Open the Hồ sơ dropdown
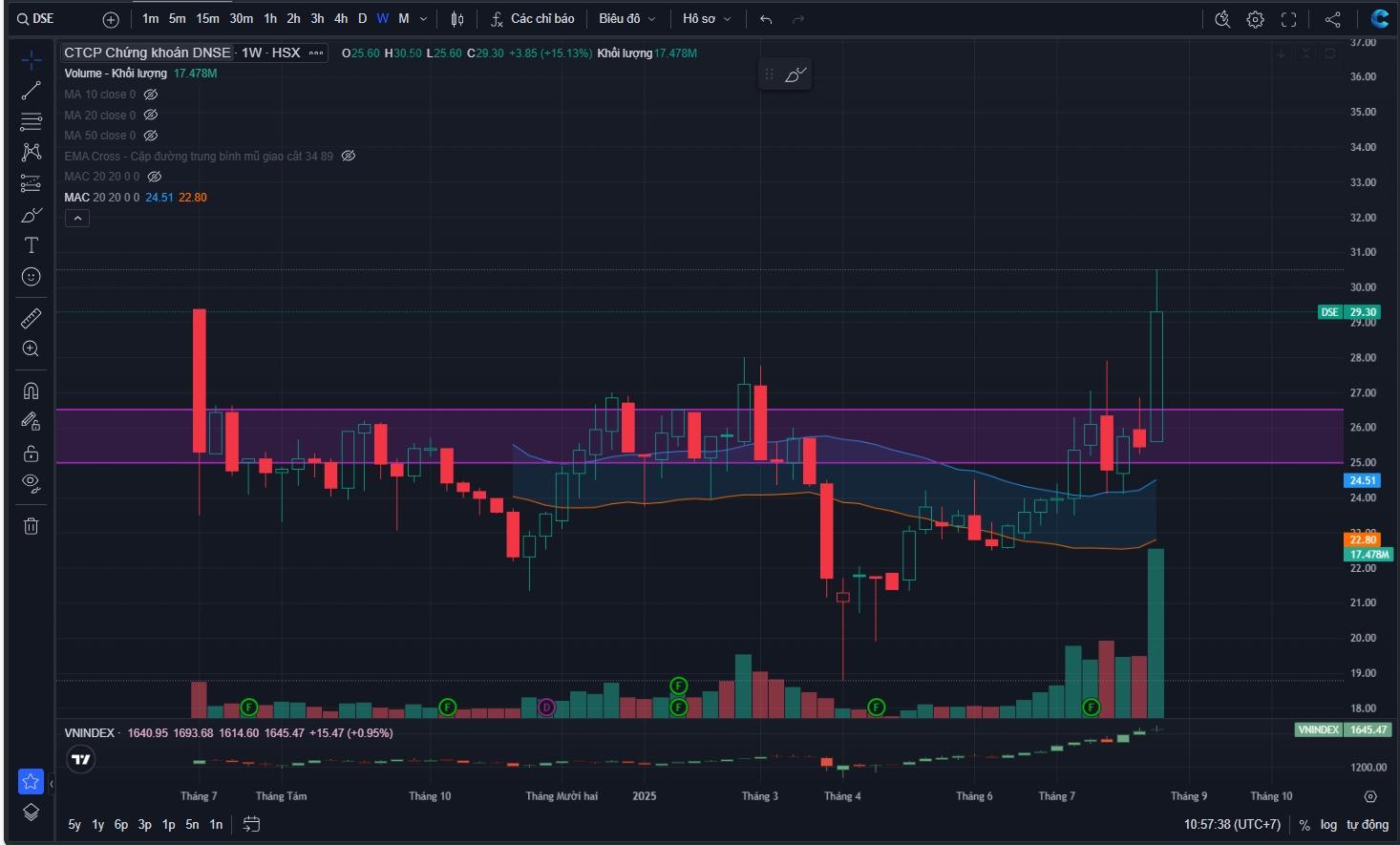Screen dimensions: 1400x845 coord(707,19)
